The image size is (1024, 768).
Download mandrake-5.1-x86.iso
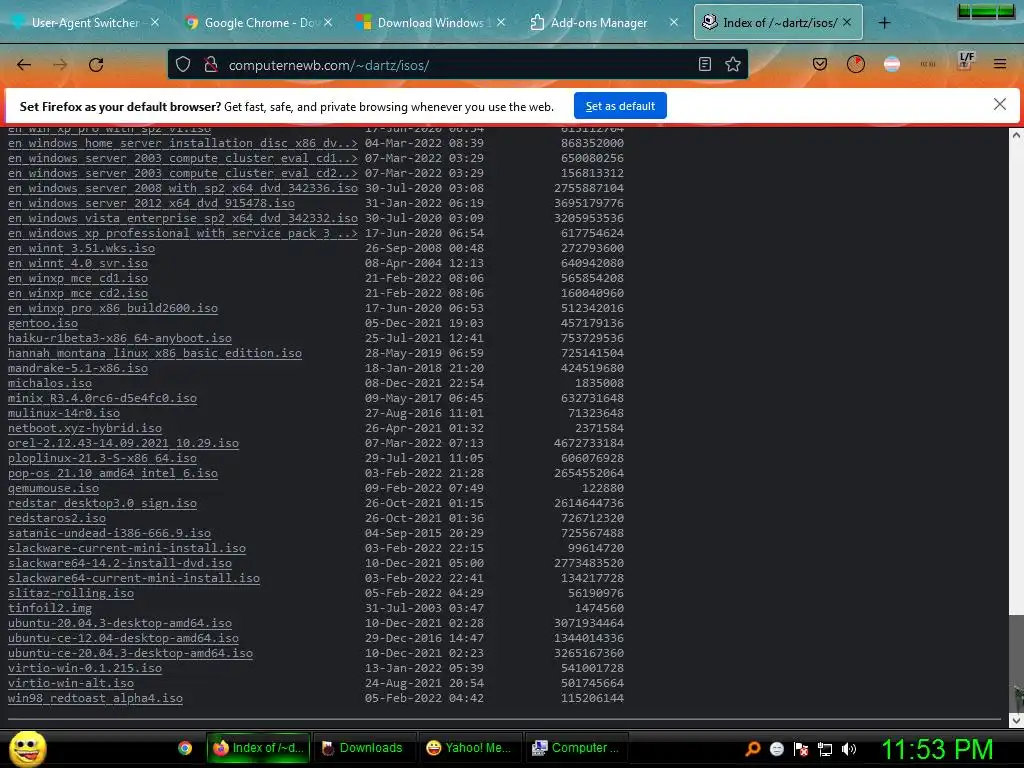click(78, 368)
